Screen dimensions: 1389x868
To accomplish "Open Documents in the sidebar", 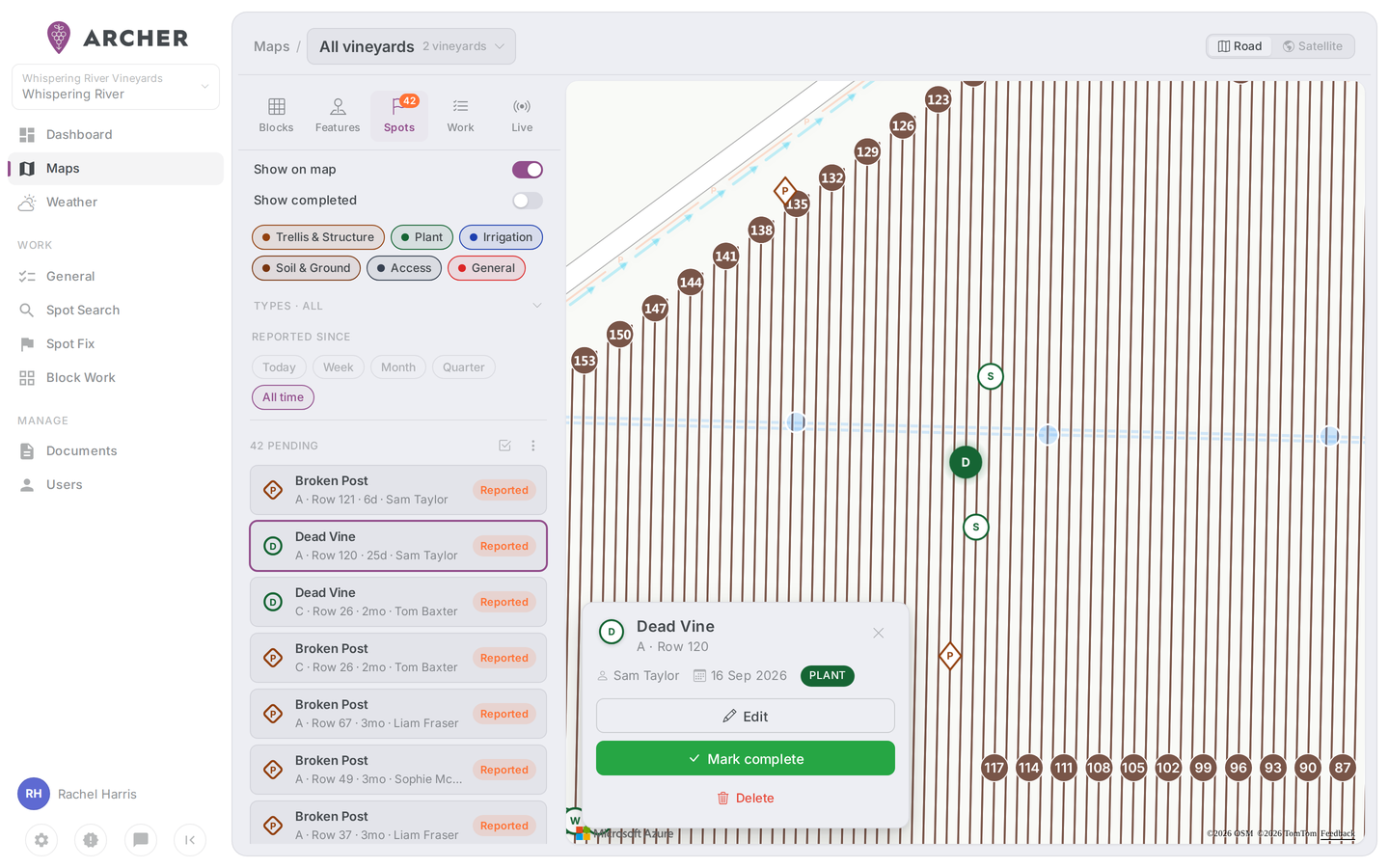I will 116,451.
